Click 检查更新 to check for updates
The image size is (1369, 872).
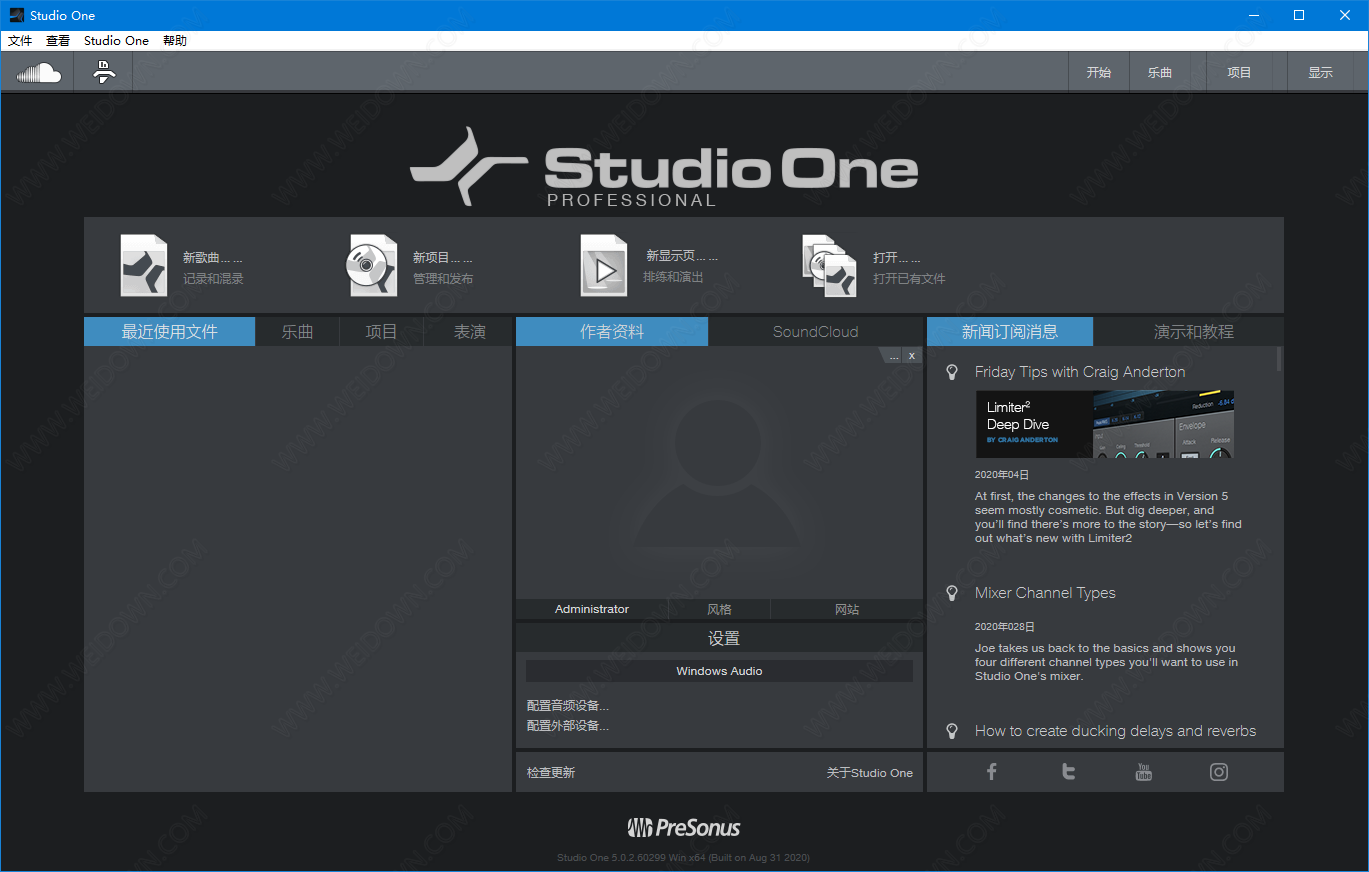(x=551, y=773)
